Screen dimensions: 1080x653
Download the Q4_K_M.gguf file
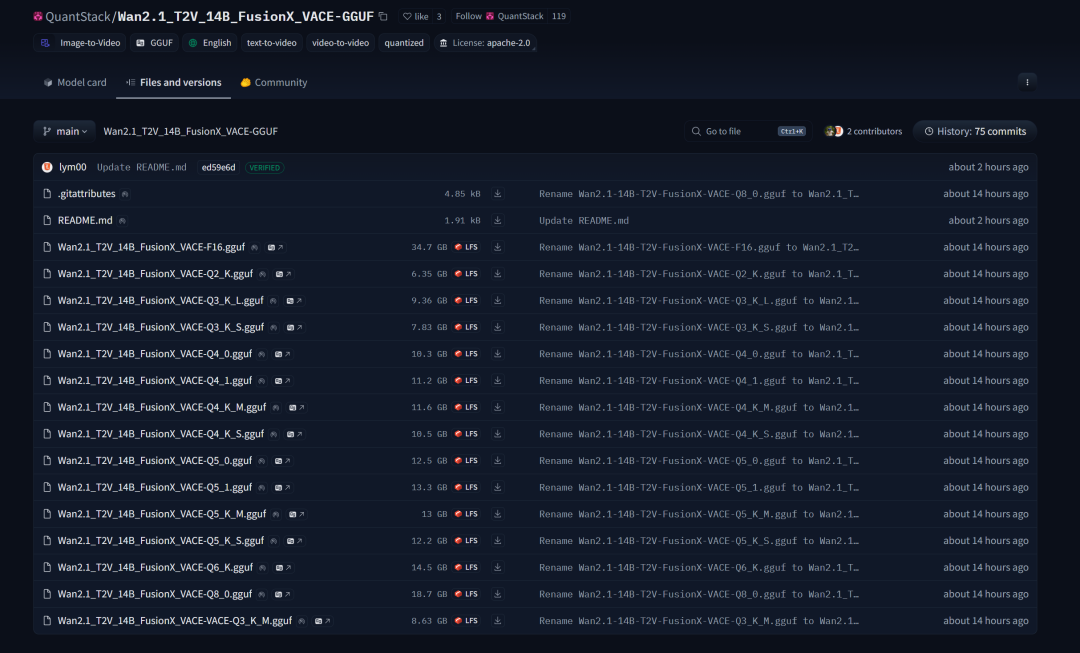497,408
